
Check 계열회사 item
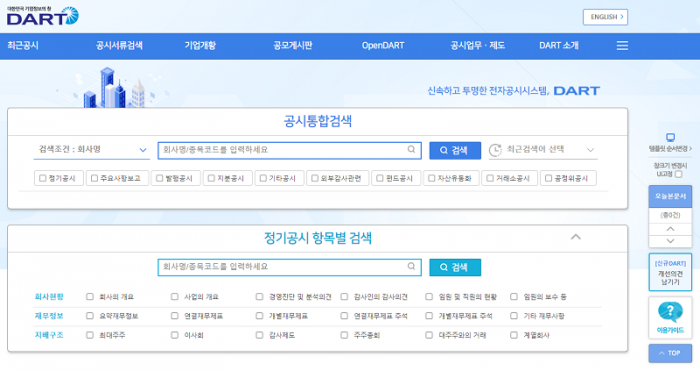coord(514,335)
